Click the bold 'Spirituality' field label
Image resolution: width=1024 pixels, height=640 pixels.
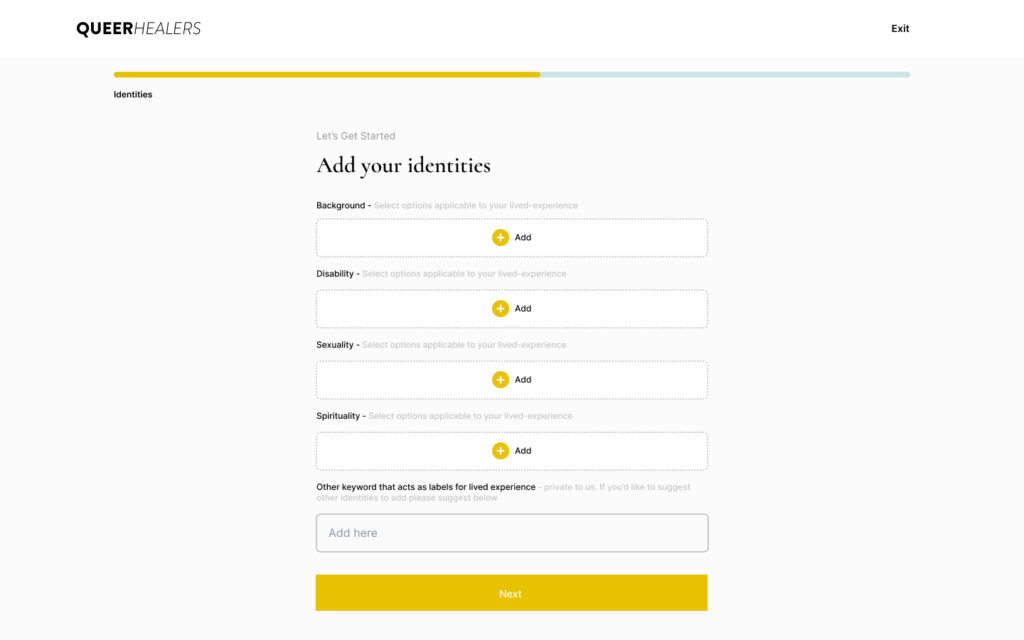coord(339,416)
